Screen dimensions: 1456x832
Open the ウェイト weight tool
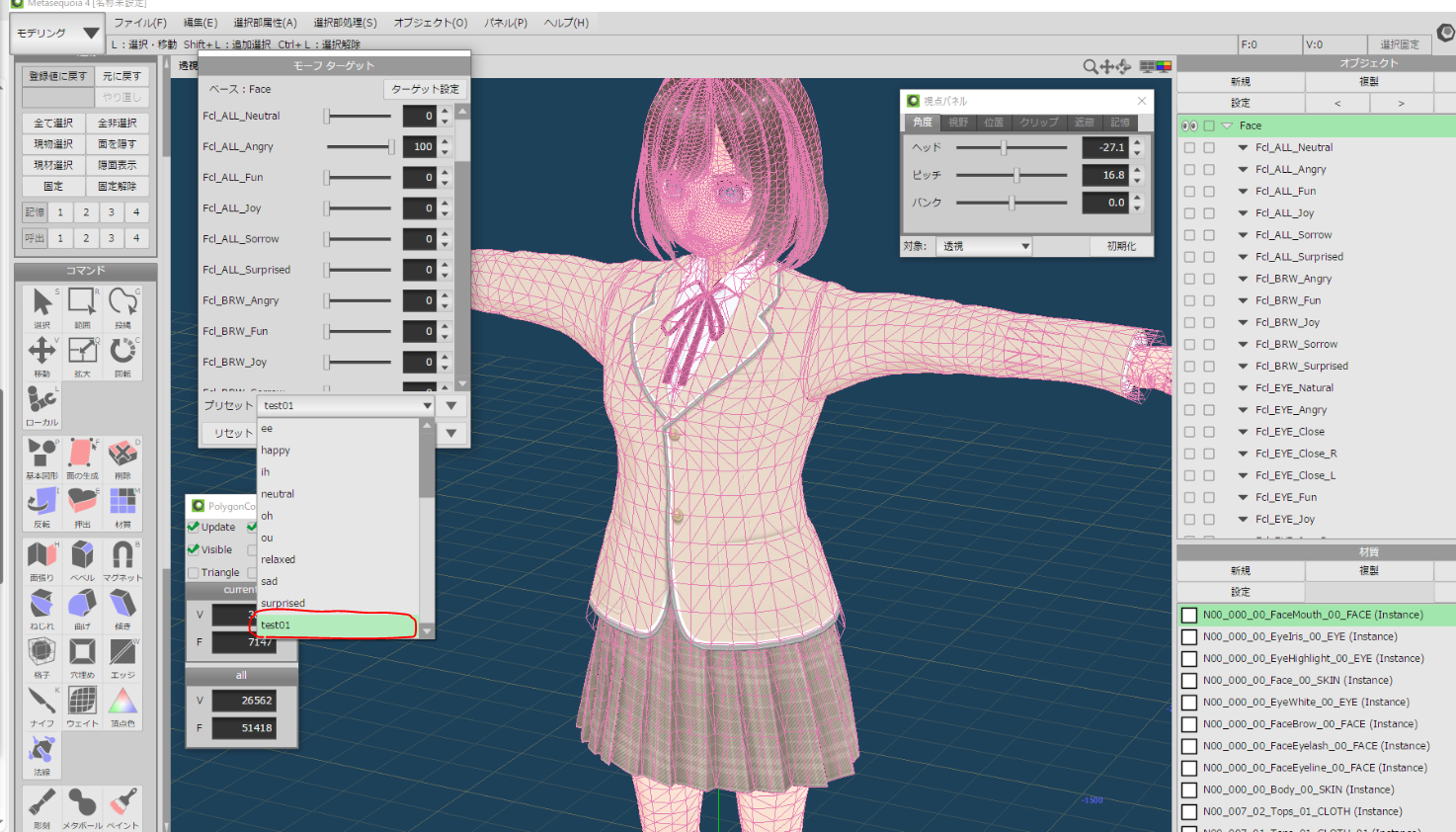point(82,706)
